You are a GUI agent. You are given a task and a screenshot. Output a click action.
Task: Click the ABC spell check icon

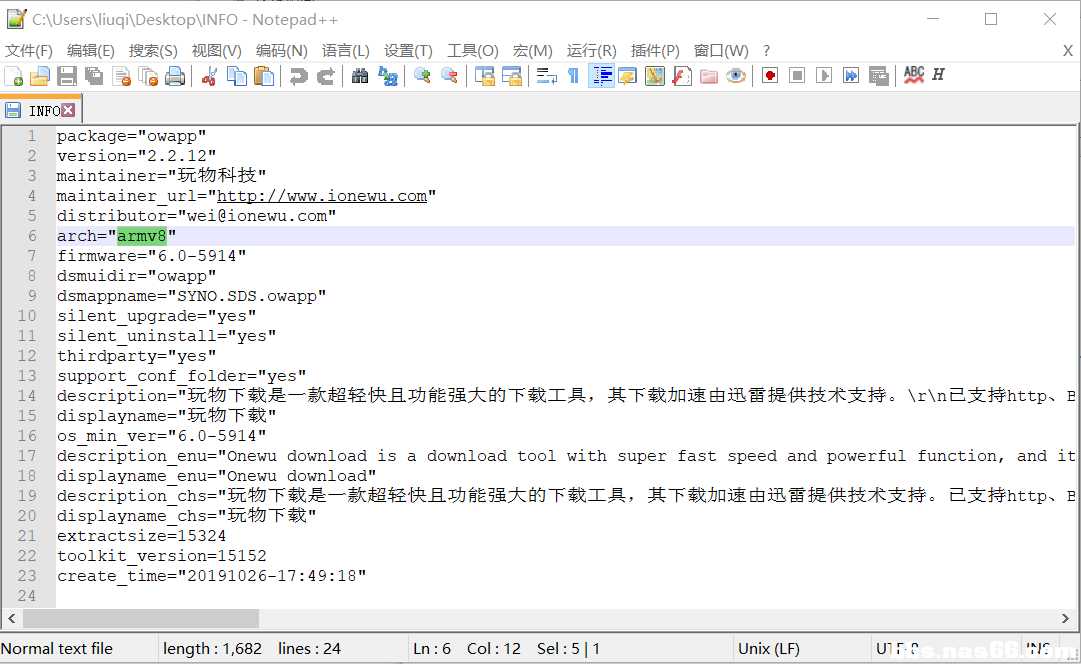913,75
